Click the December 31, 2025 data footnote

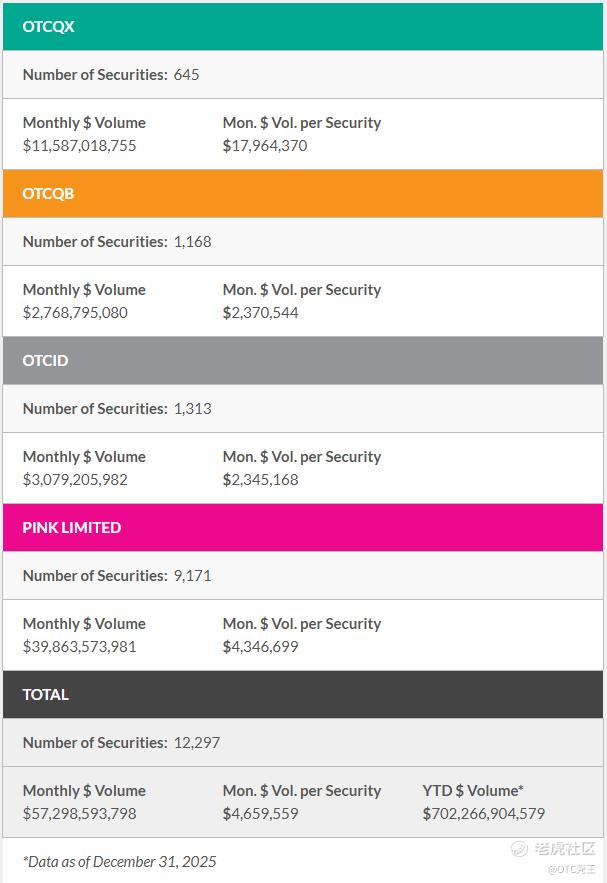120,862
